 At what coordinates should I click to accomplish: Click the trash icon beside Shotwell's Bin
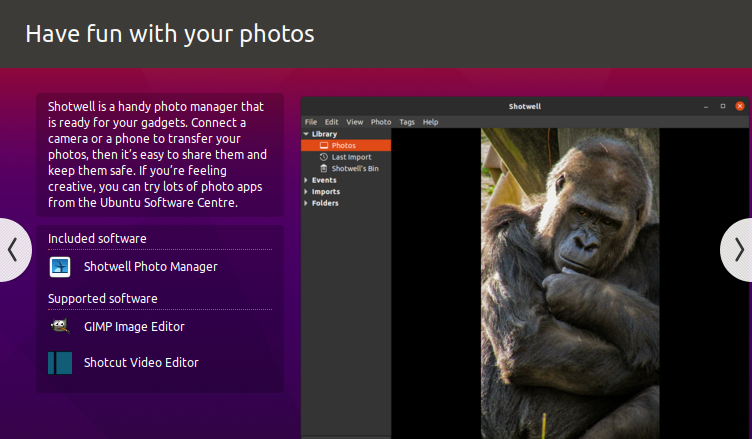point(323,169)
